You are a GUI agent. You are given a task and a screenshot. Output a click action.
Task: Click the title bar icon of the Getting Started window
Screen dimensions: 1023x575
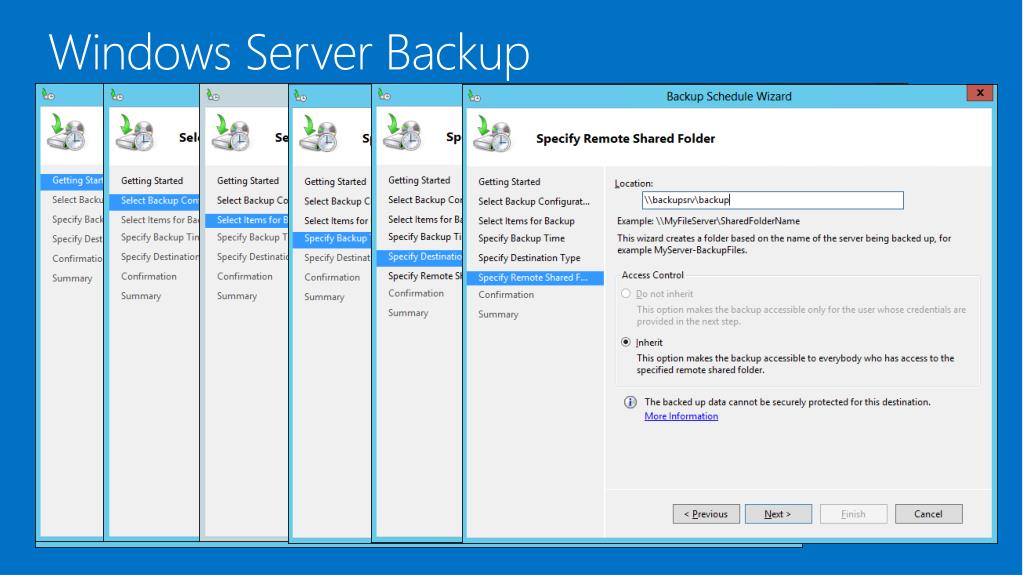[x=48, y=95]
